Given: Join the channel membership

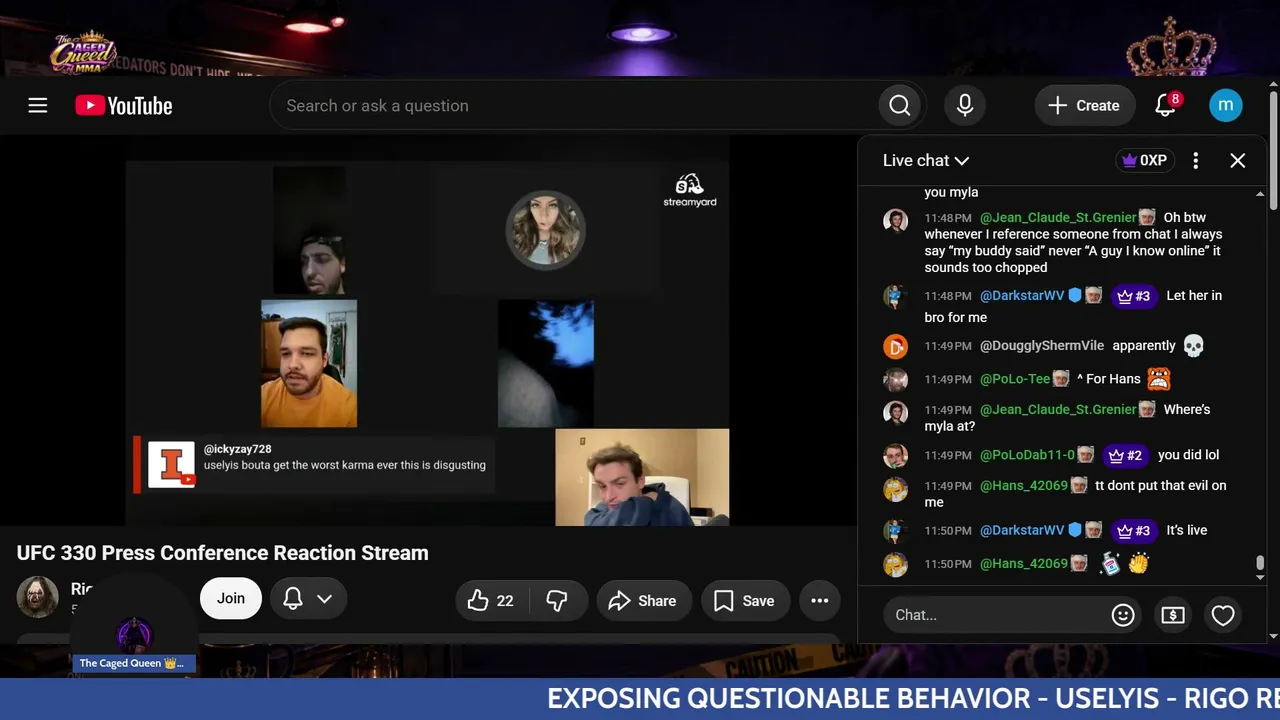Looking at the screenshot, I should click(231, 598).
